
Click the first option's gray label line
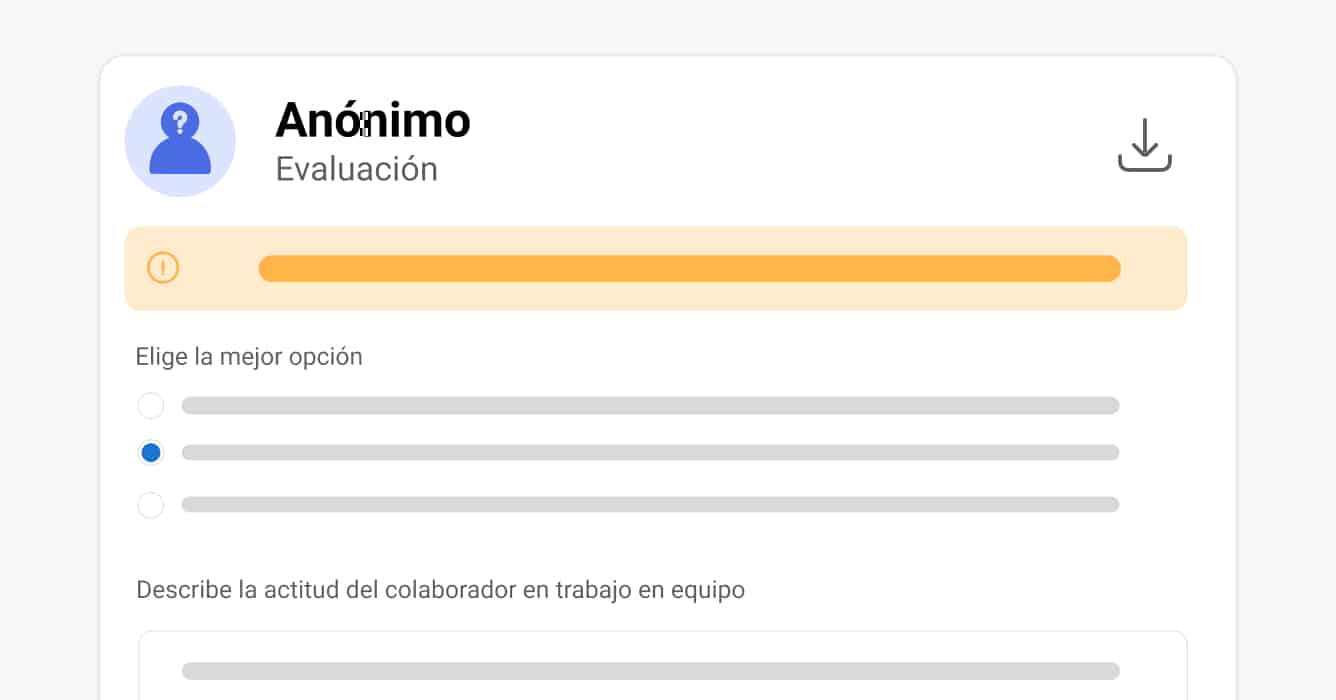pos(650,406)
